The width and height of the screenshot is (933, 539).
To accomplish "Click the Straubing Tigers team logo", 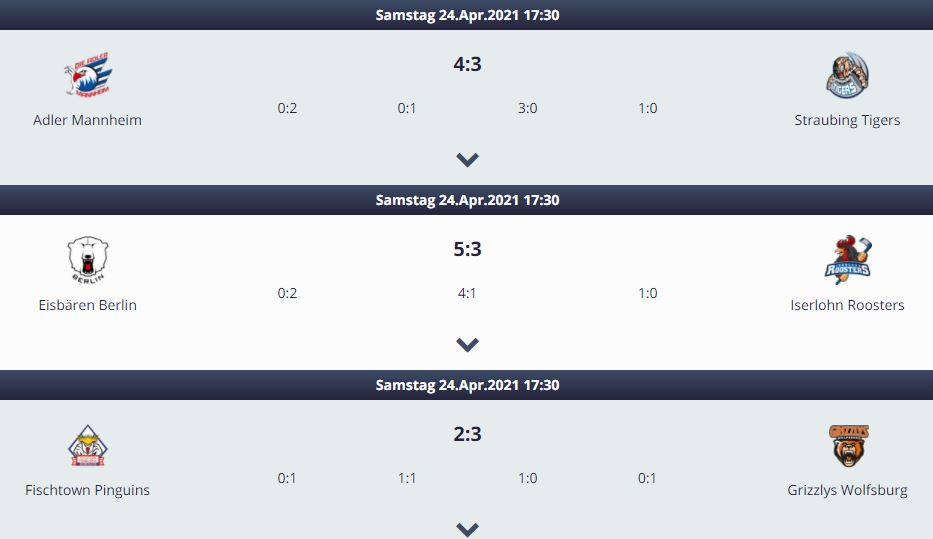I will (x=847, y=75).
